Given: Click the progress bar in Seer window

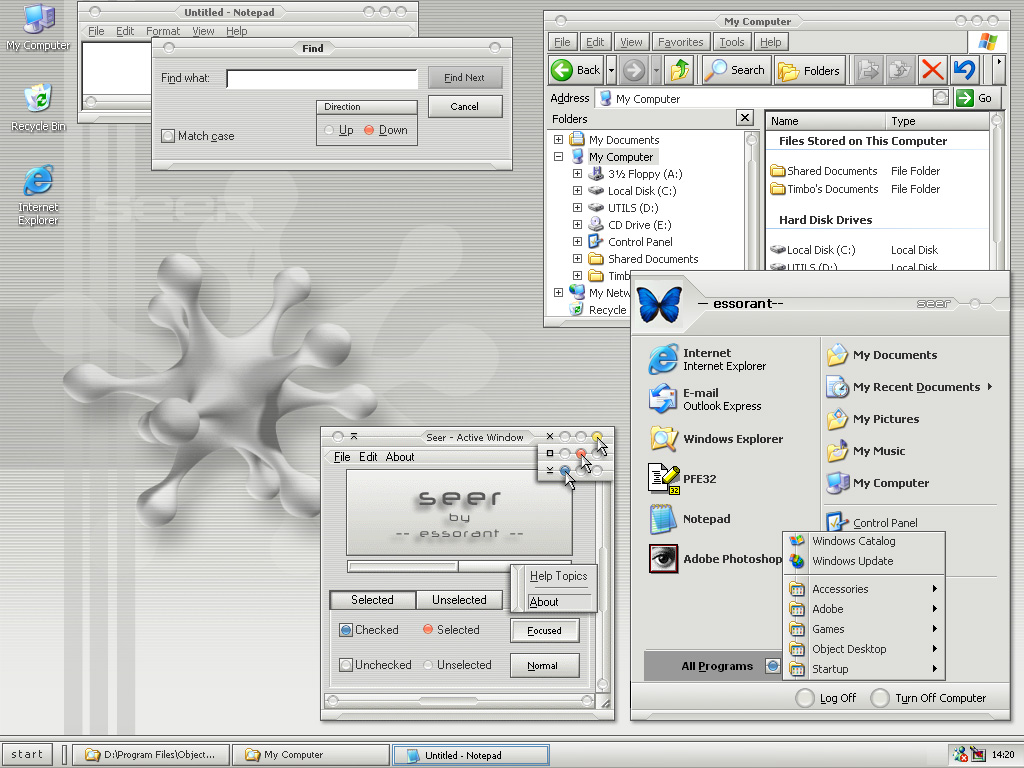Looking at the screenshot, I should tap(459, 566).
